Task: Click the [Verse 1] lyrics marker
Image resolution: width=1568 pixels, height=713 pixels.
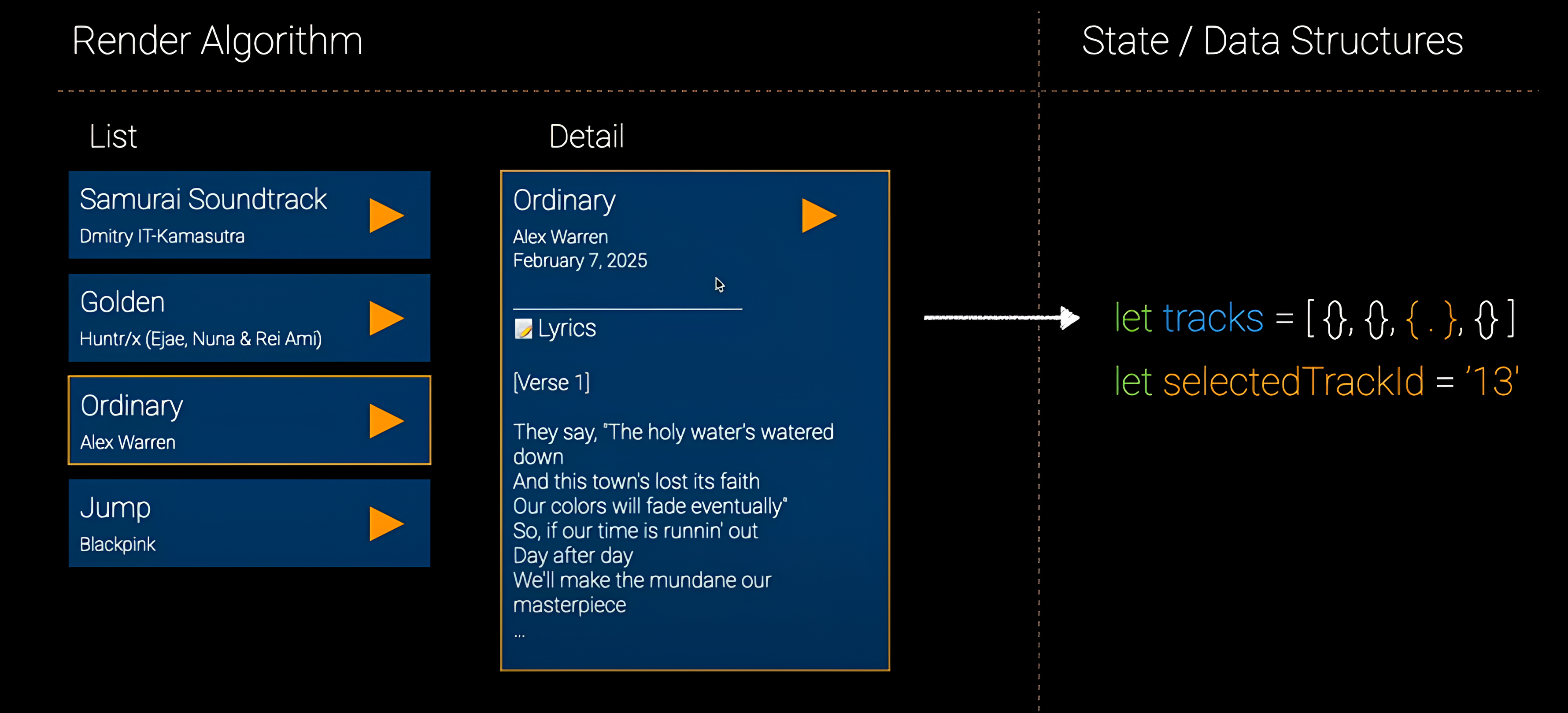Action: (x=551, y=382)
